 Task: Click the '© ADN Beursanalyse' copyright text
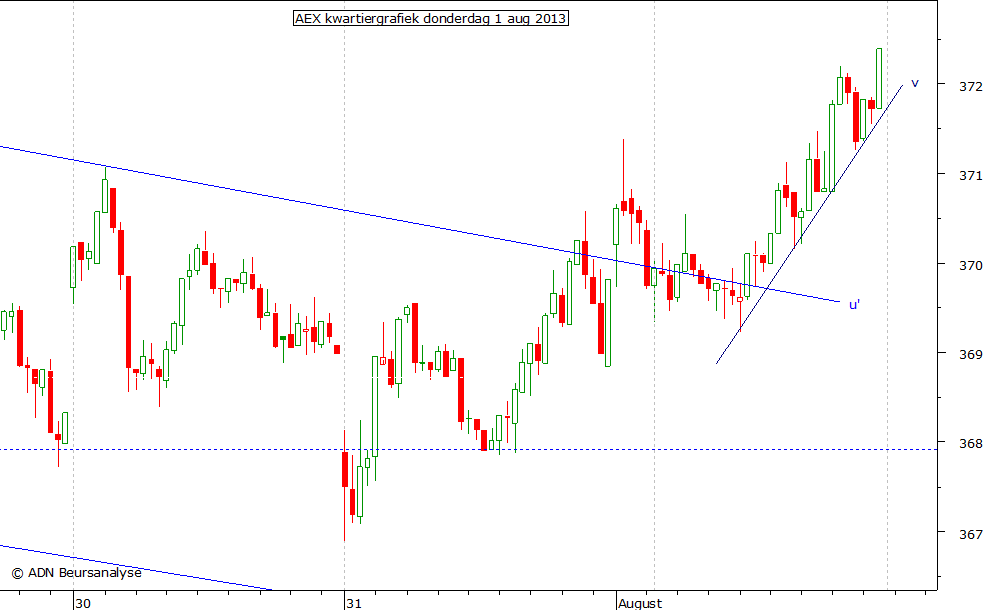pos(76,573)
